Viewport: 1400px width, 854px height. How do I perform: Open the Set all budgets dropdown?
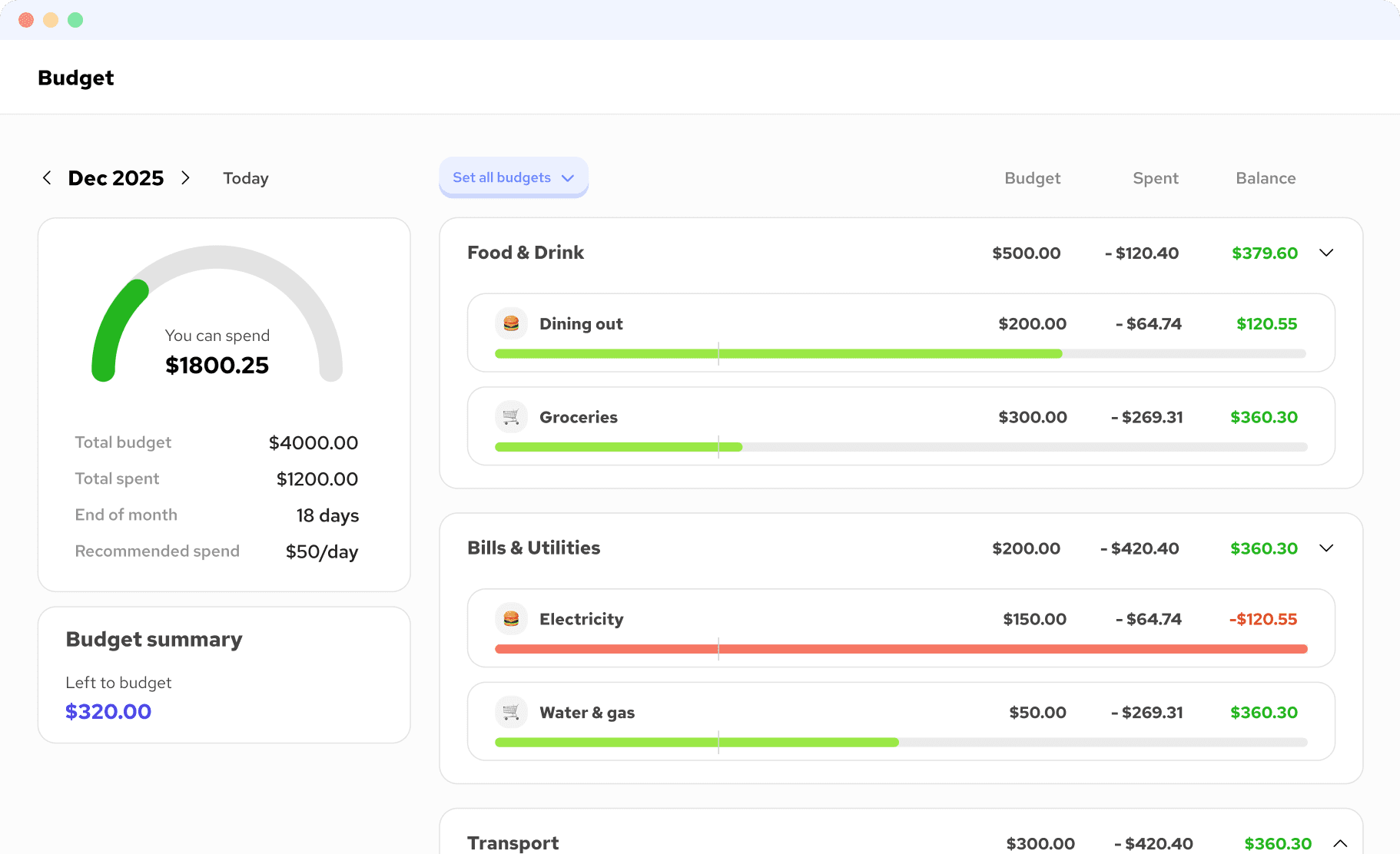513,177
